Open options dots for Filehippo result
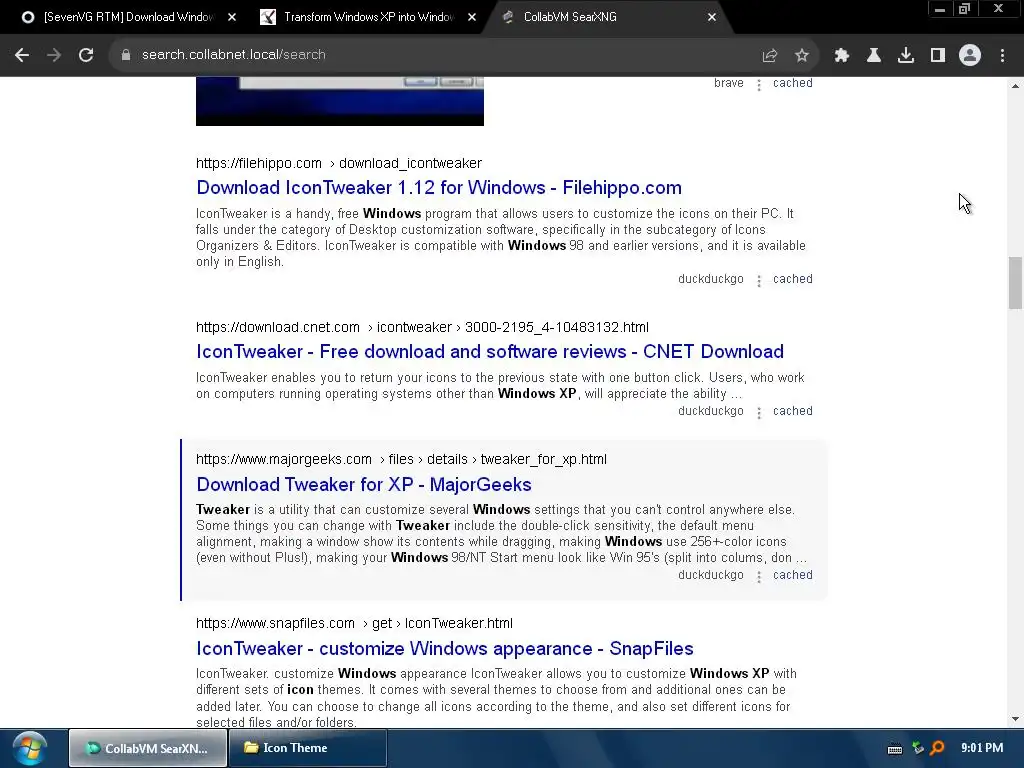The image size is (1024, 768). coord(759,281)
